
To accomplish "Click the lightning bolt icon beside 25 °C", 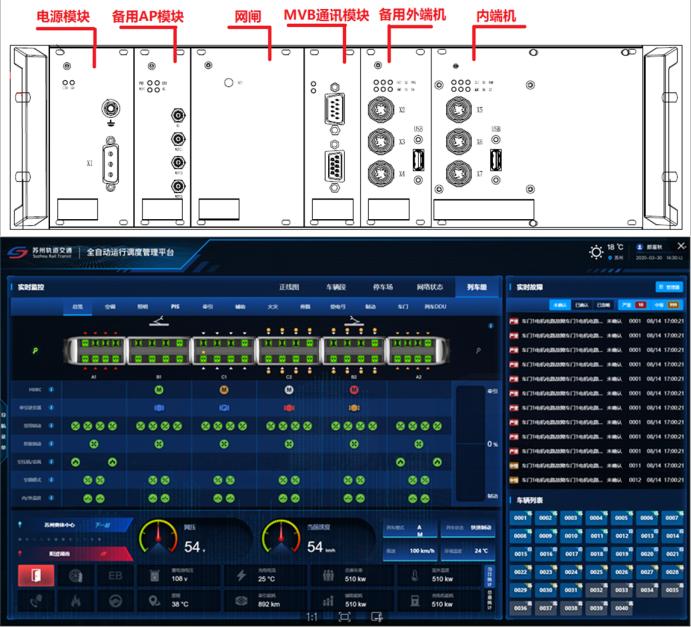I will point(241,575).
